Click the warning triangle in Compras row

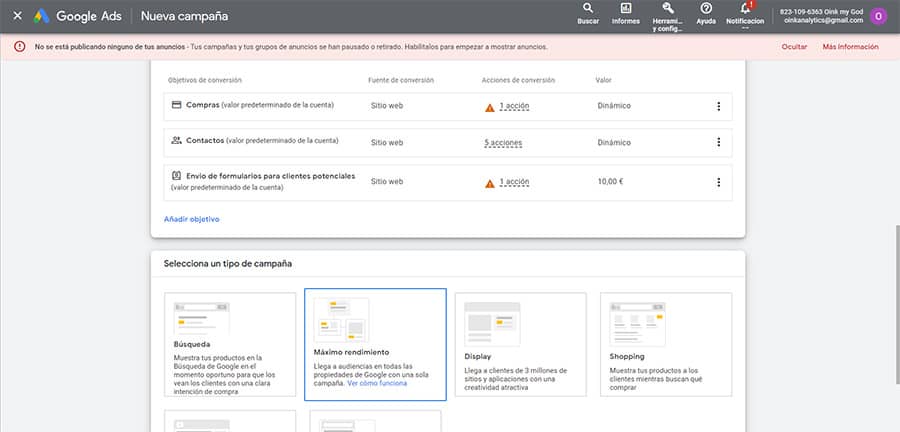(490, 107)
